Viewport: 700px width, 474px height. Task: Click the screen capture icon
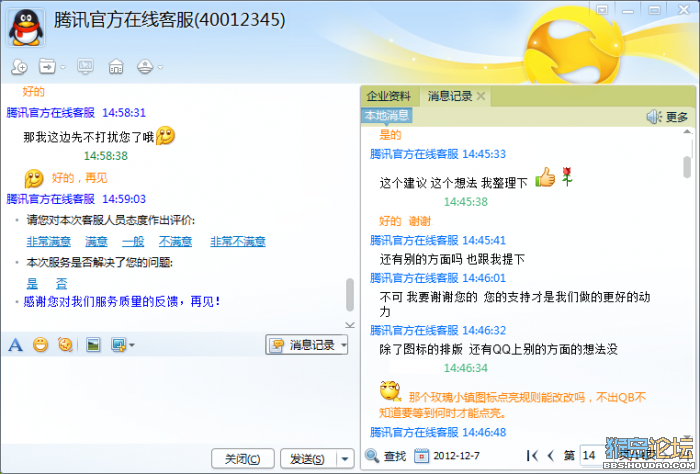pyautogui.click(x=118, y=345)
